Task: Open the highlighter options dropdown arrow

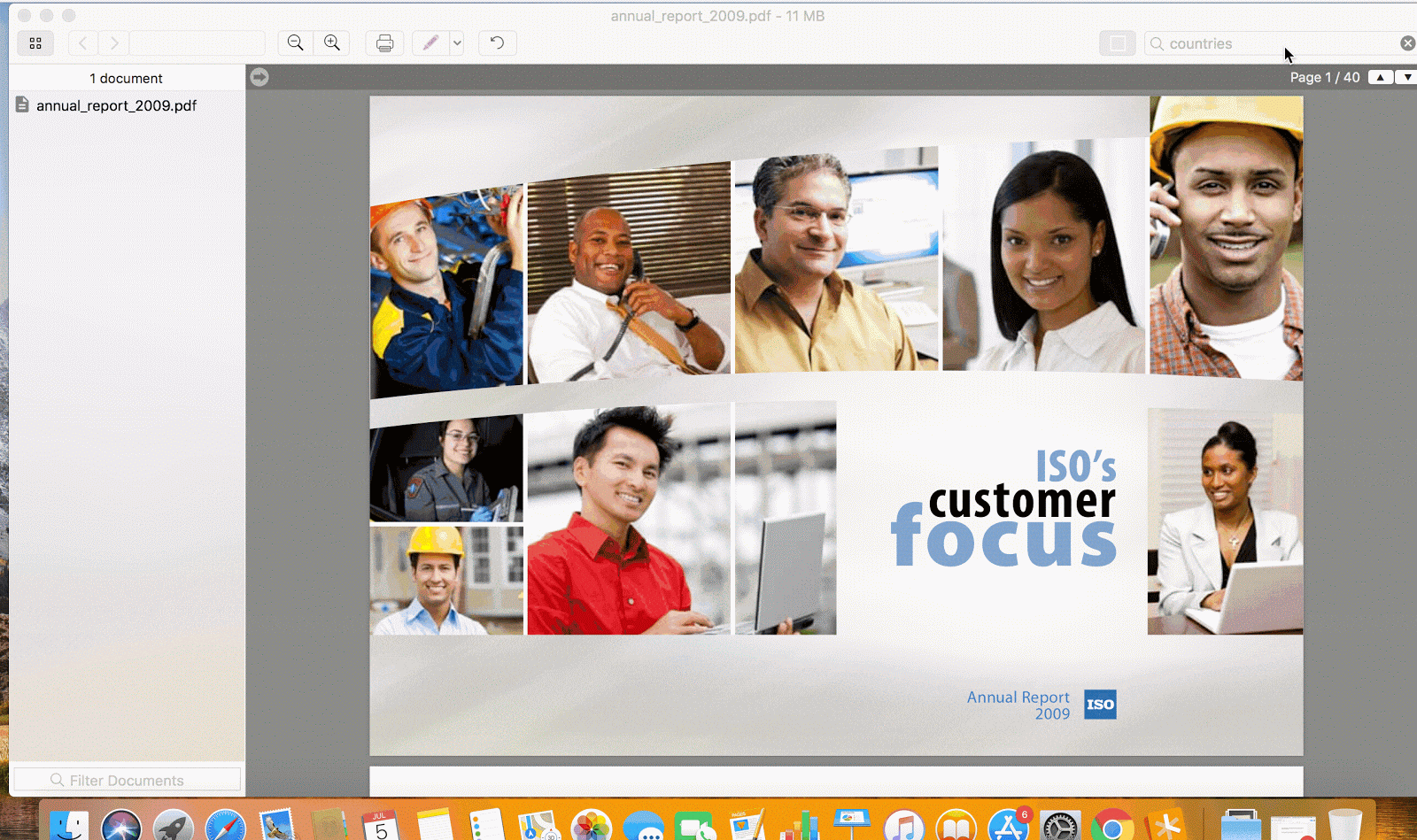Action: click(x=457, y=42)
